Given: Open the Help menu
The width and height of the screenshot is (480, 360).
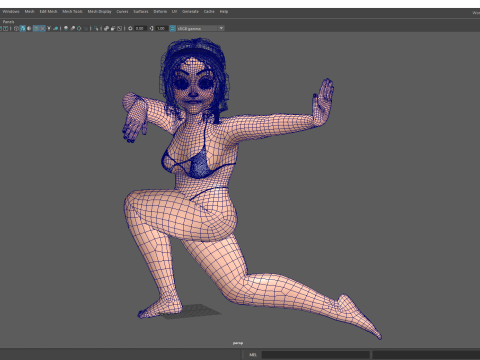Looking at the screenshot, I should click(224, 12).
